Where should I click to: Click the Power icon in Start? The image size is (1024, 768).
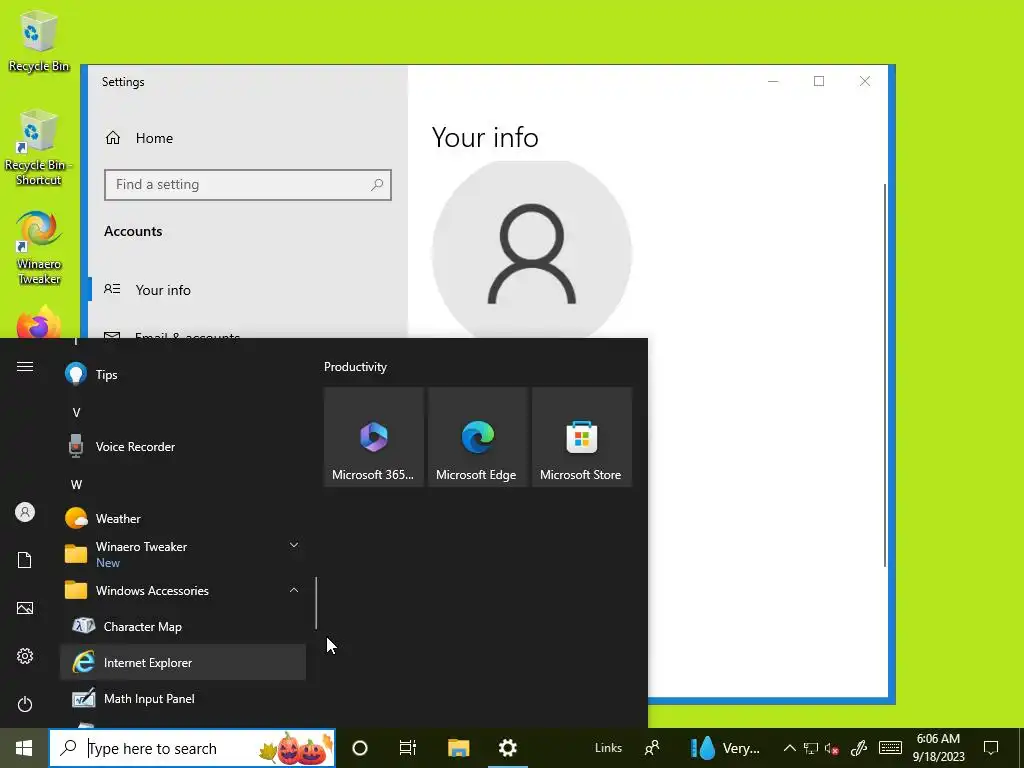tap(25, 704)
